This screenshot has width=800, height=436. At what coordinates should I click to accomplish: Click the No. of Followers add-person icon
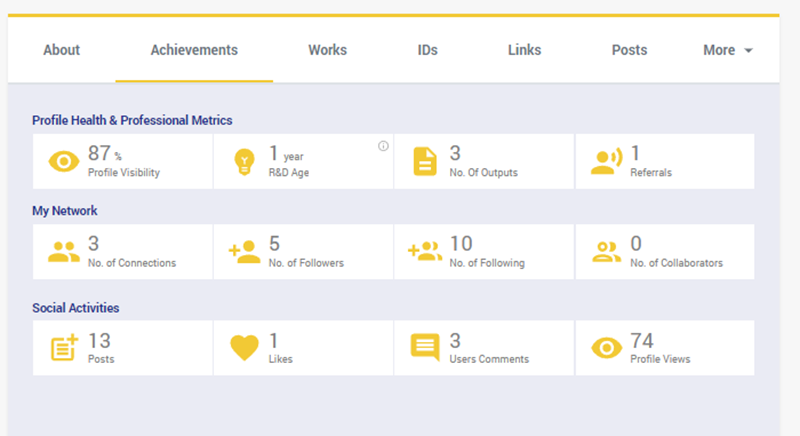click(244, 252)
